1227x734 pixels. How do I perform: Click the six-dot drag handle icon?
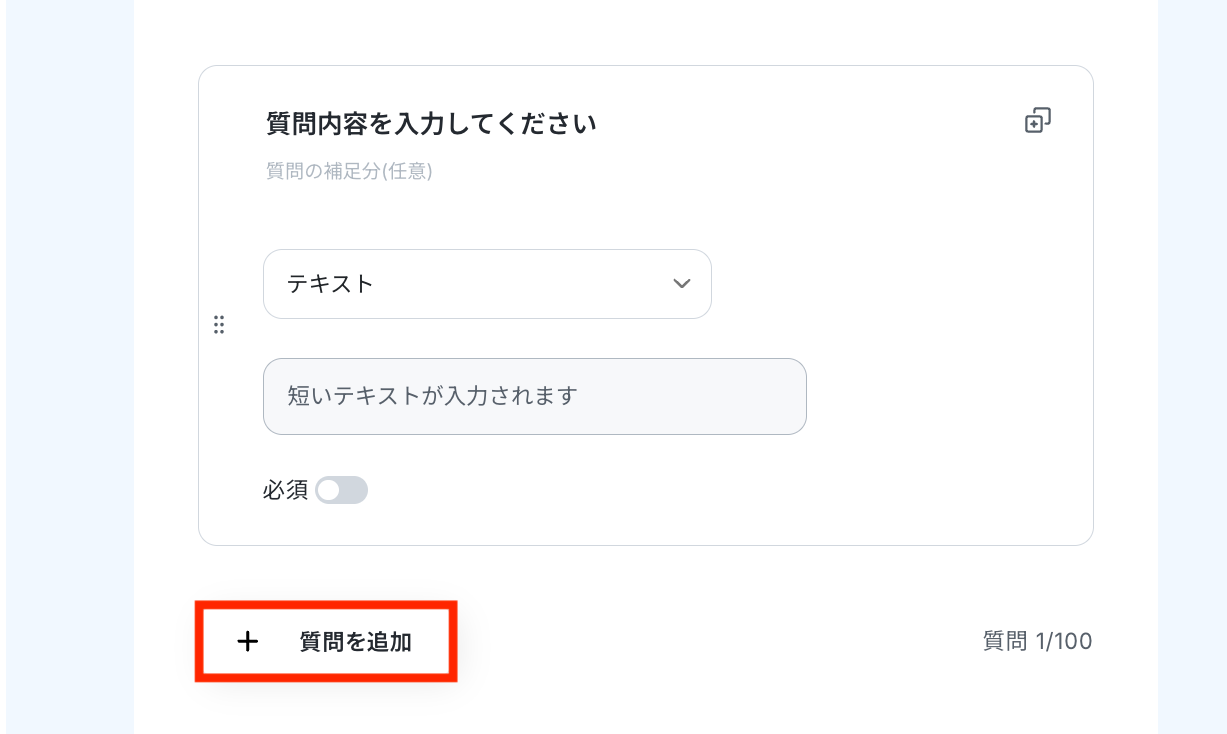click(219, 325)
